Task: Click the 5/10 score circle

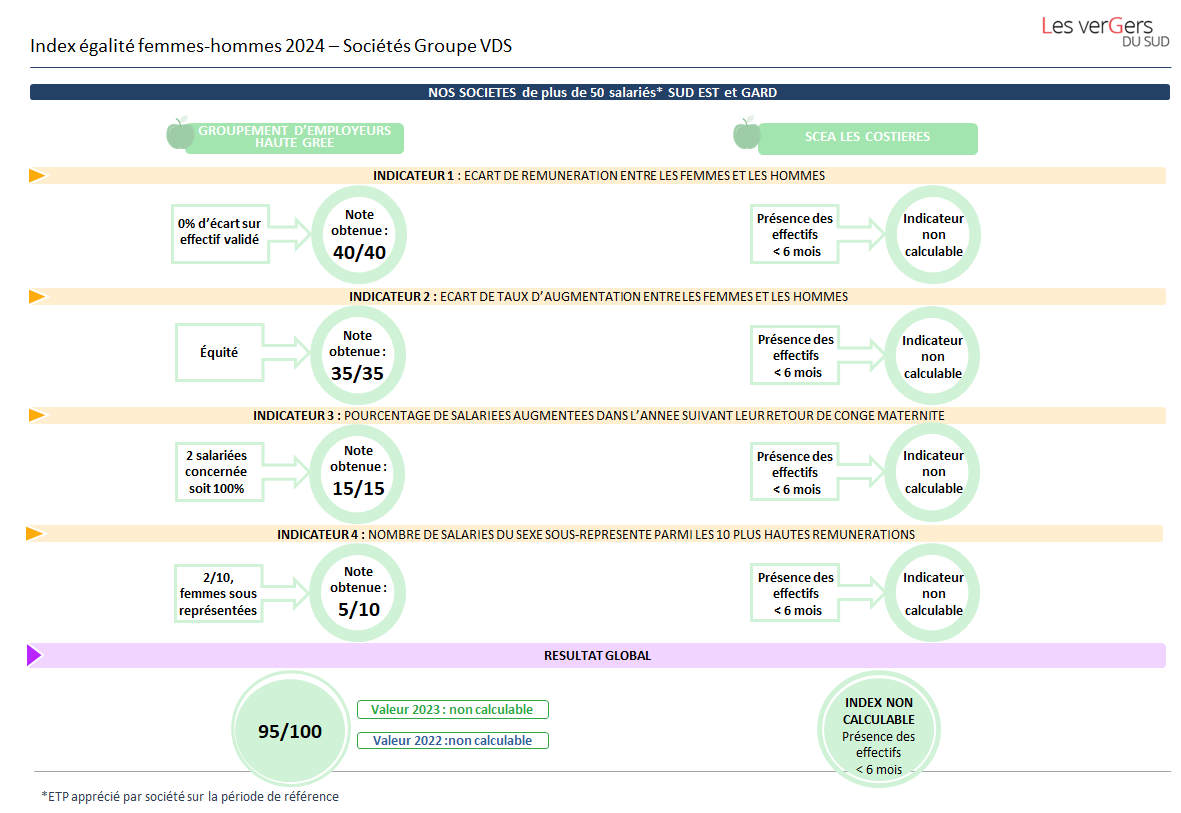Action: (x=358, y=593)
